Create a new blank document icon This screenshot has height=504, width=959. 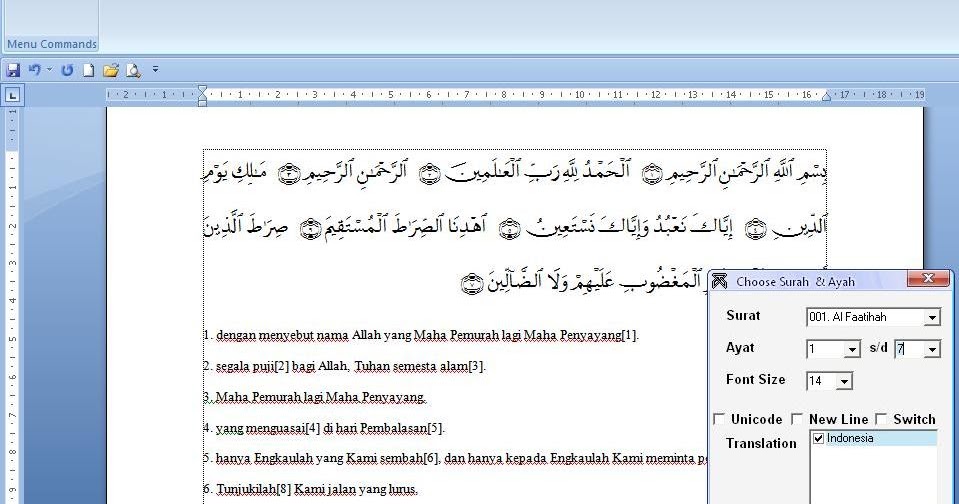[89, 70]
